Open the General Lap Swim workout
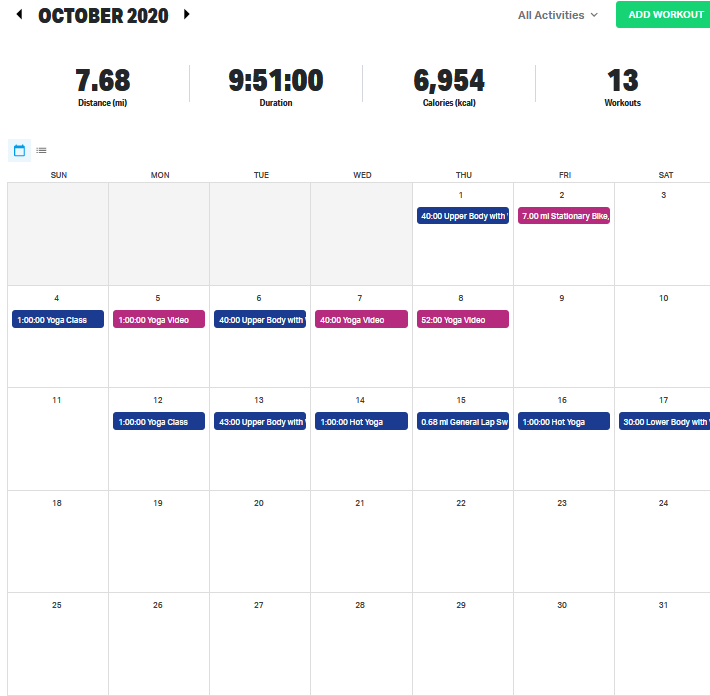Viewport: 710px width, 696px height. point(463,422)
